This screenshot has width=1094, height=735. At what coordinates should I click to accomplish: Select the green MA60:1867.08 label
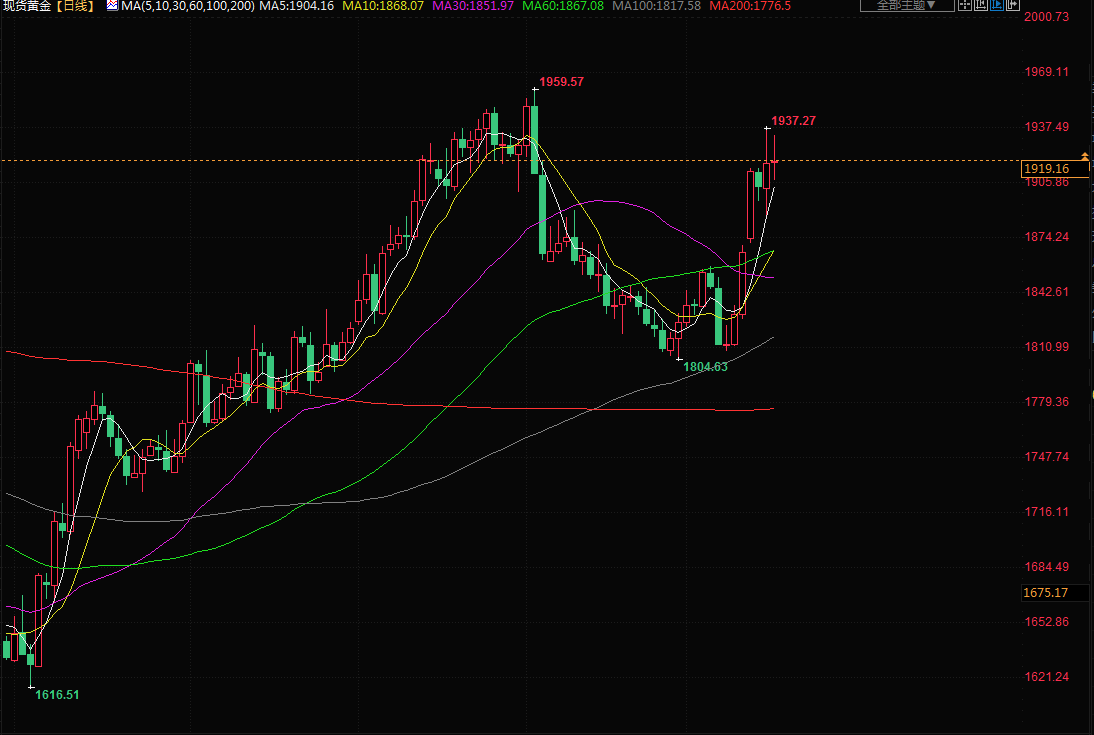point(563,6)
